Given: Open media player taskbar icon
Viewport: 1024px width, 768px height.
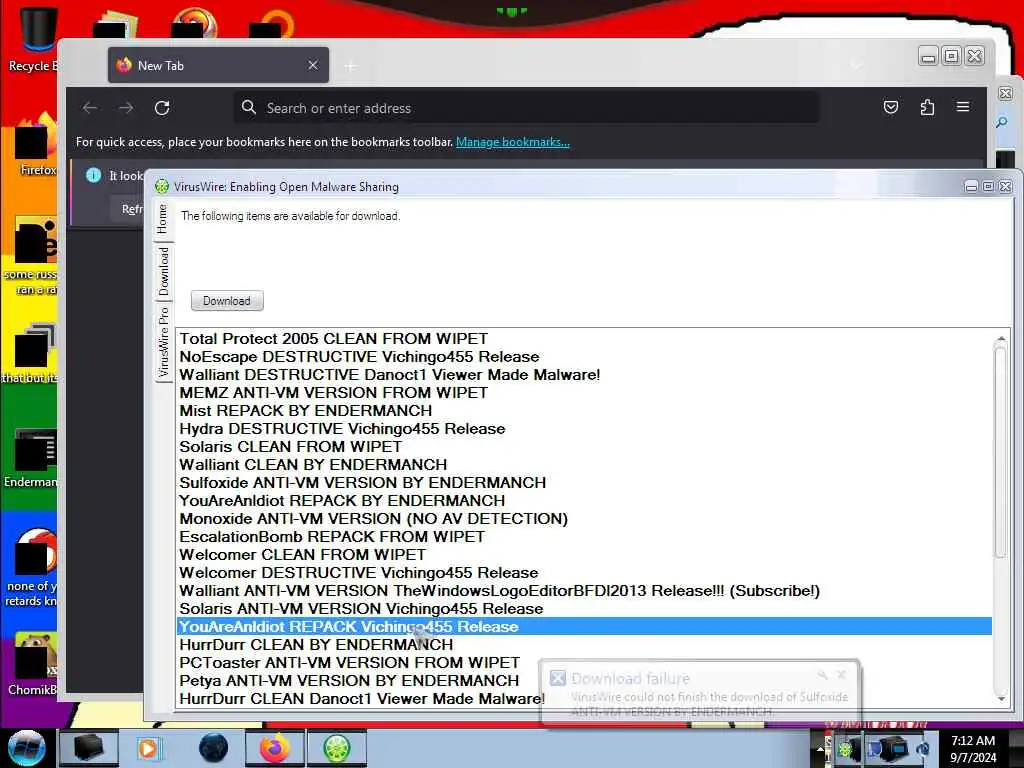Looking at the screenshot, I should pos(148,748).
